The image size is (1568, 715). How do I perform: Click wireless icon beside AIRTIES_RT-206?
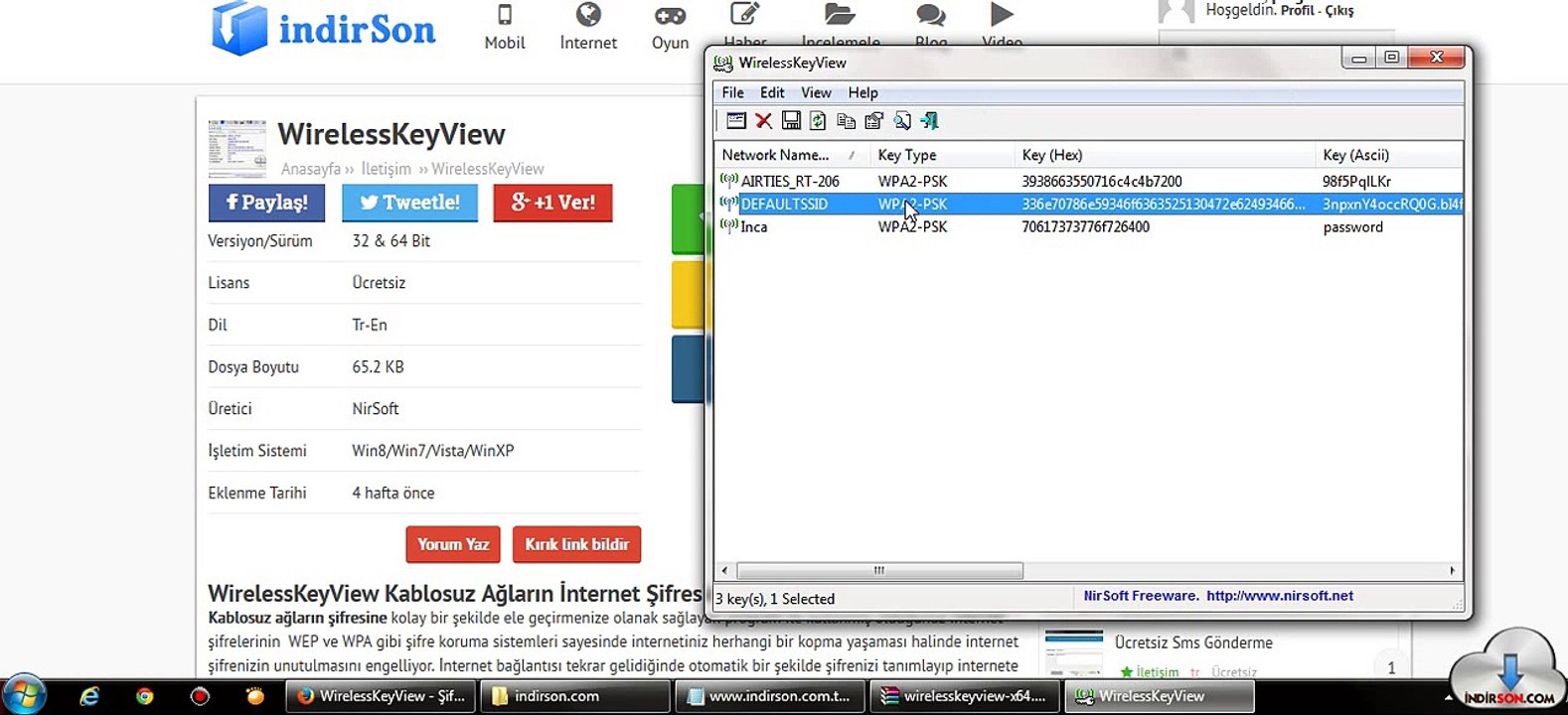[x=729, y=181]
